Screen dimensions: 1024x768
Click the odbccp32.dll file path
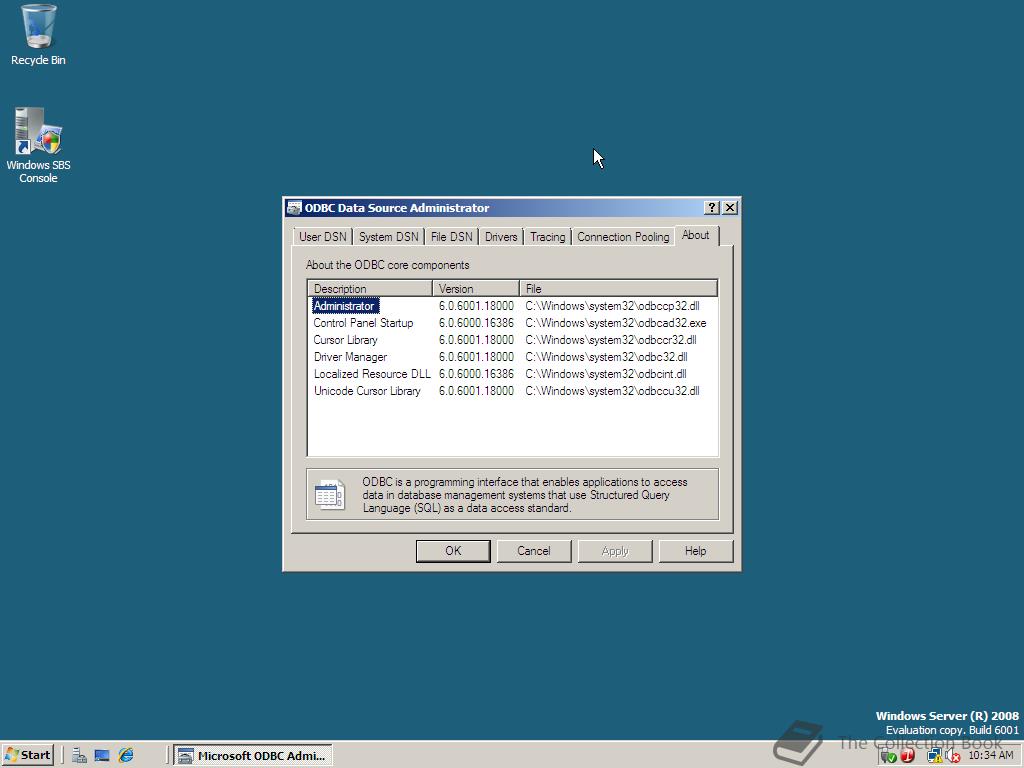pyautogui.click(x=612, y=306)
